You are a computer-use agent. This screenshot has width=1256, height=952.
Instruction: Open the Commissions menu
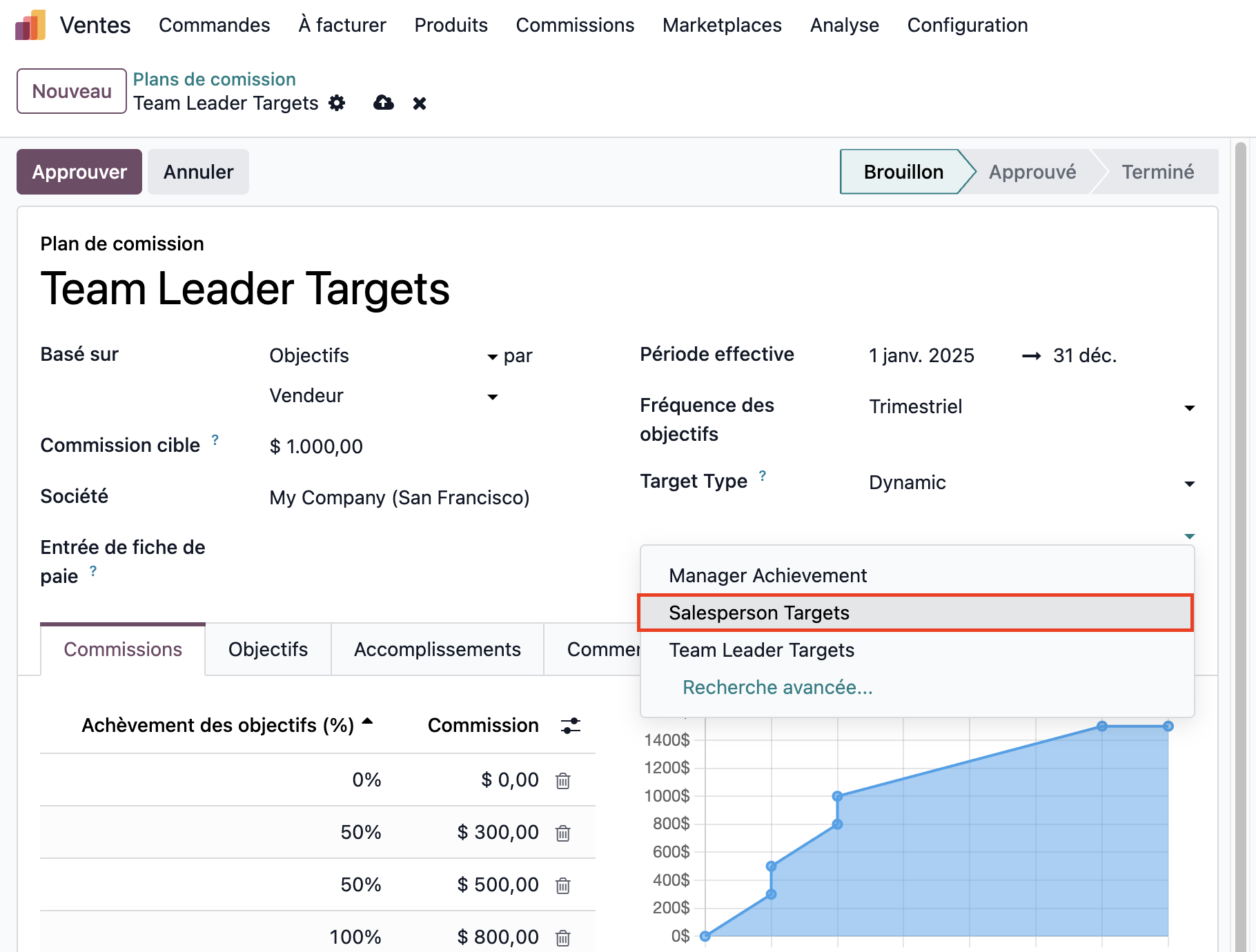coord(576,26)
